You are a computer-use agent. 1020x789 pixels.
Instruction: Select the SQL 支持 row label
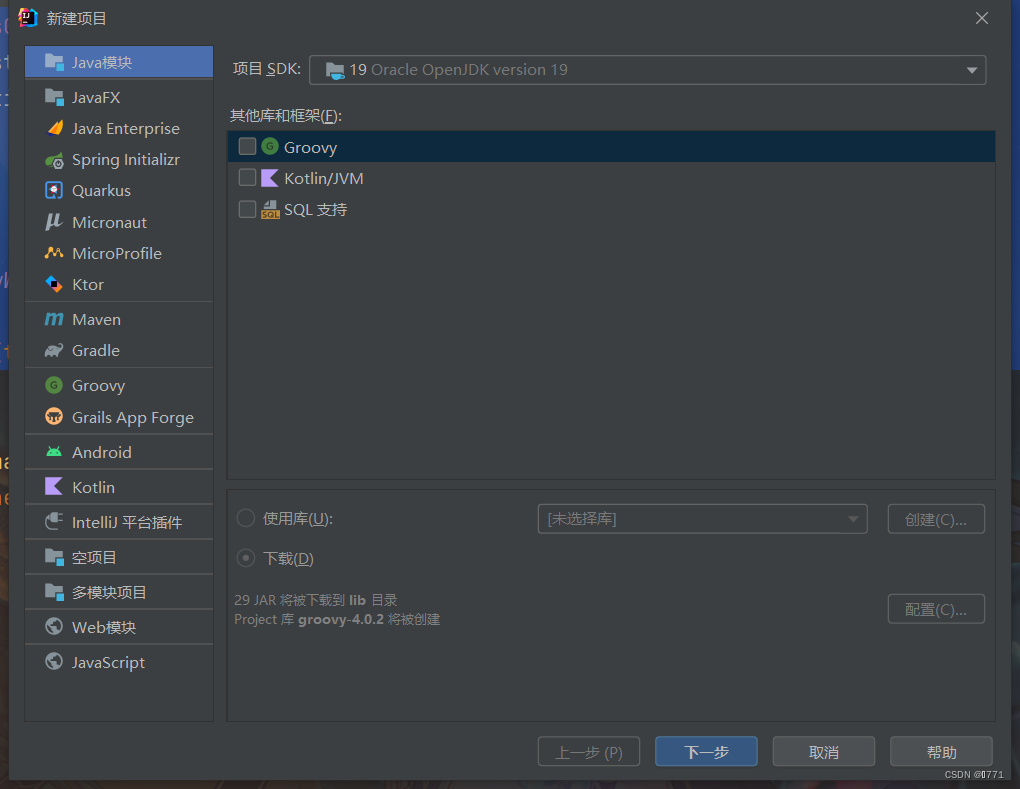coord(315,209)
